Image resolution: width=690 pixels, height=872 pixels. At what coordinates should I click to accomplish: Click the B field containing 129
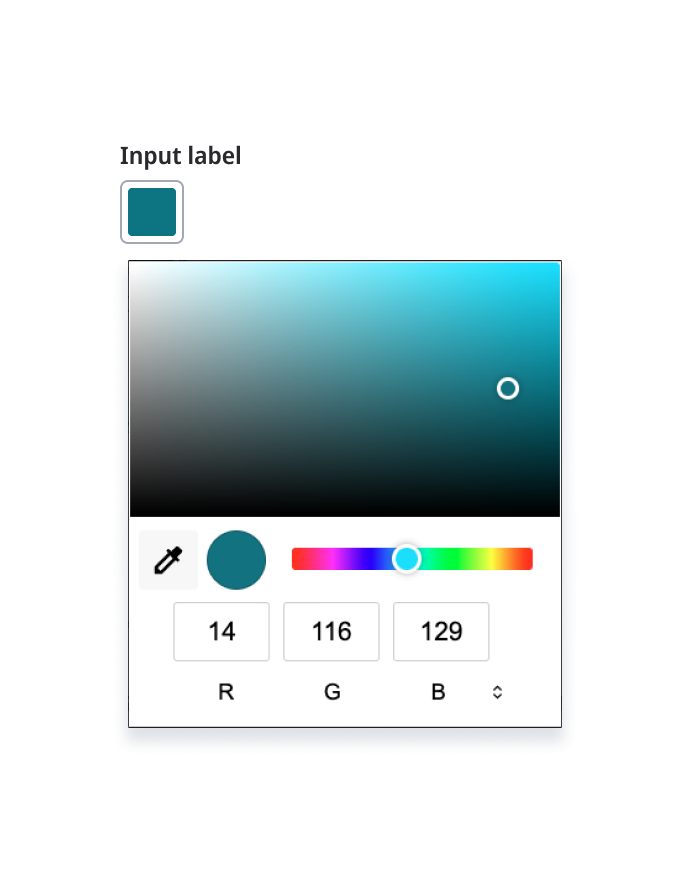441,631
